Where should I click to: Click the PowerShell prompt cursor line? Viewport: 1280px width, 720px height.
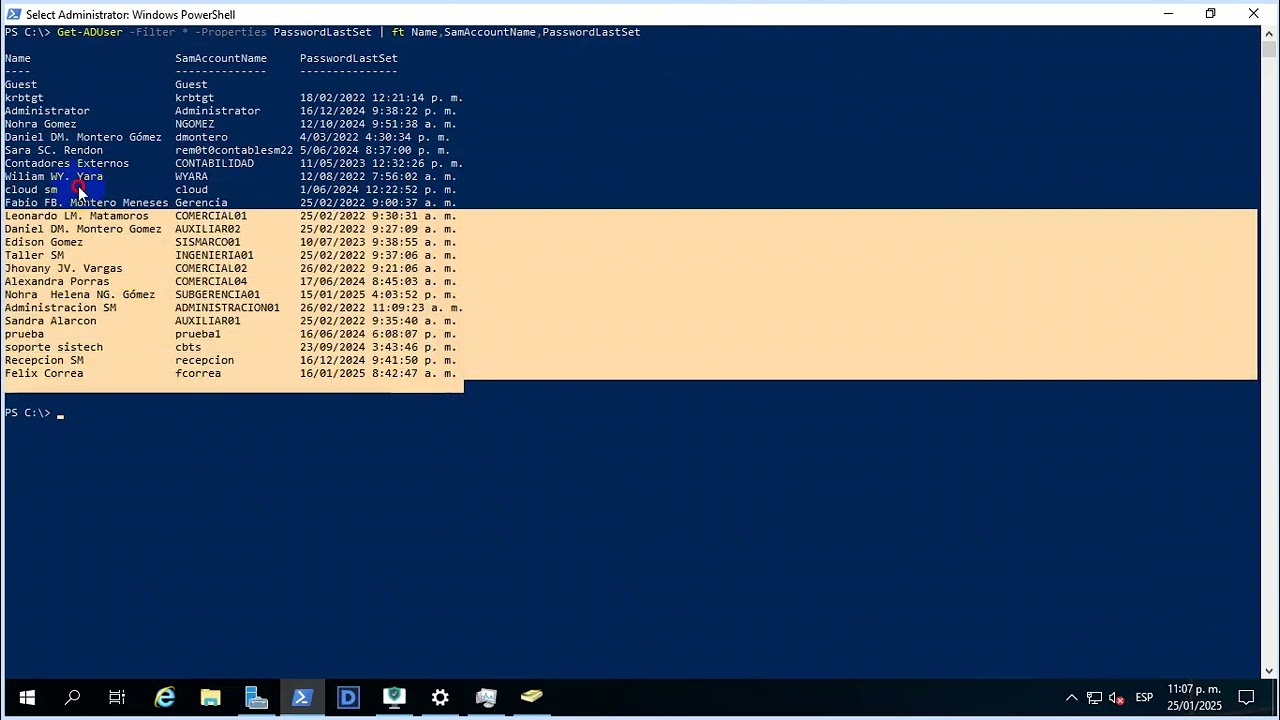click(33, 413)
